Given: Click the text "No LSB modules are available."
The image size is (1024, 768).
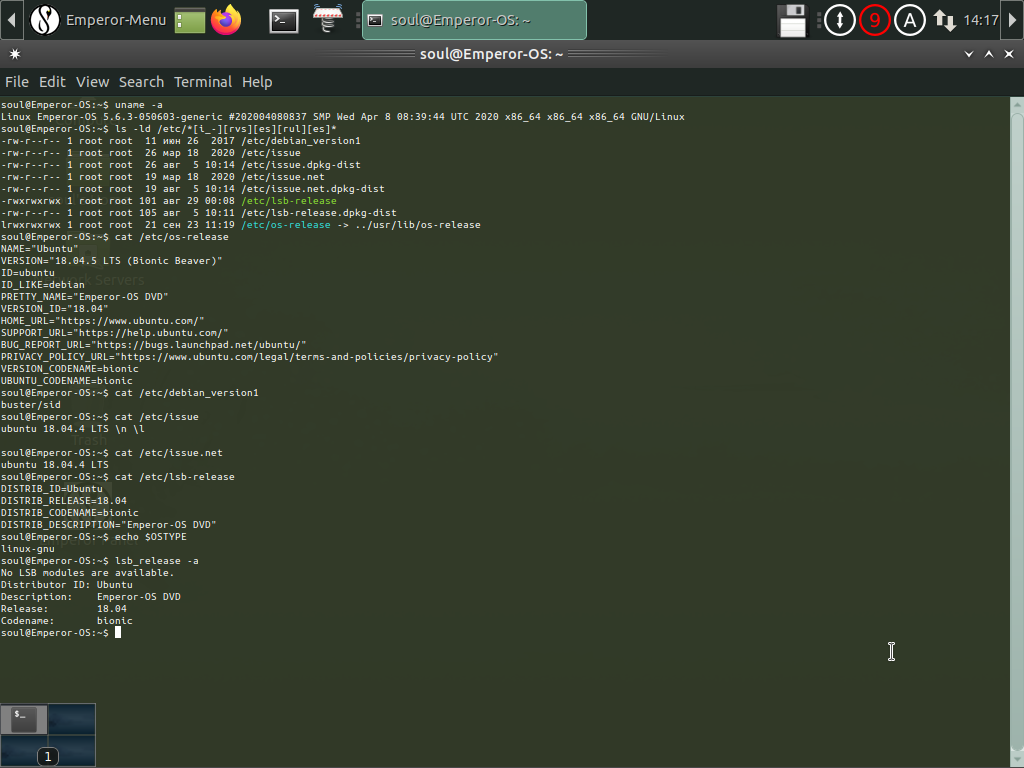Looking at the screenshot, I should (x=88, y=573).
